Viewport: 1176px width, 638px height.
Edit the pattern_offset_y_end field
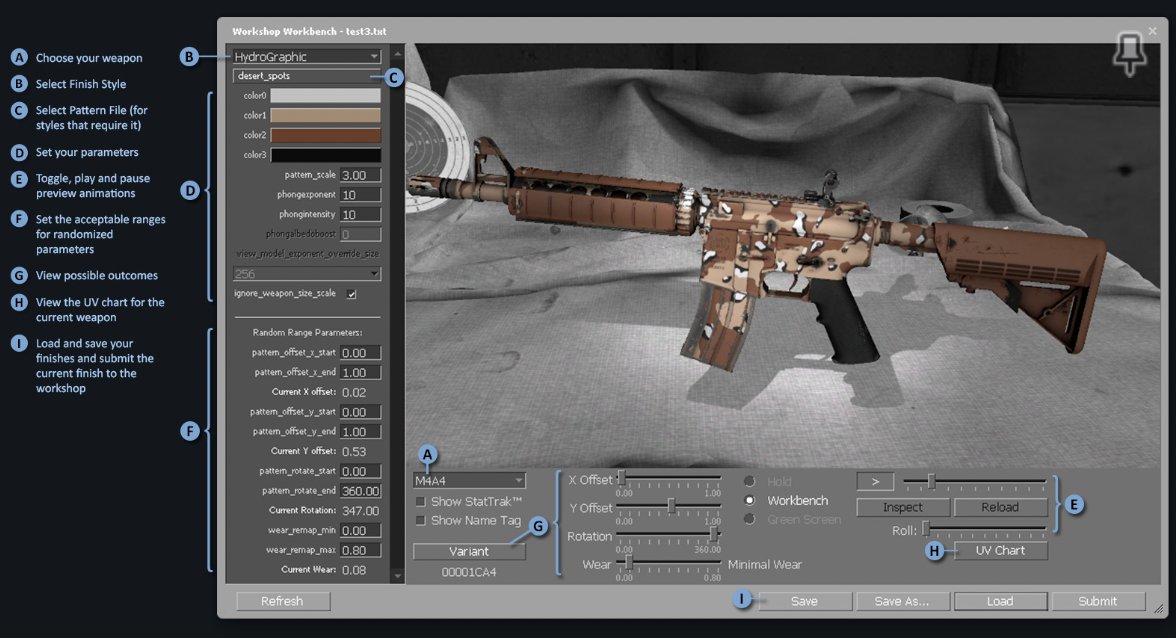pos(360,431)
